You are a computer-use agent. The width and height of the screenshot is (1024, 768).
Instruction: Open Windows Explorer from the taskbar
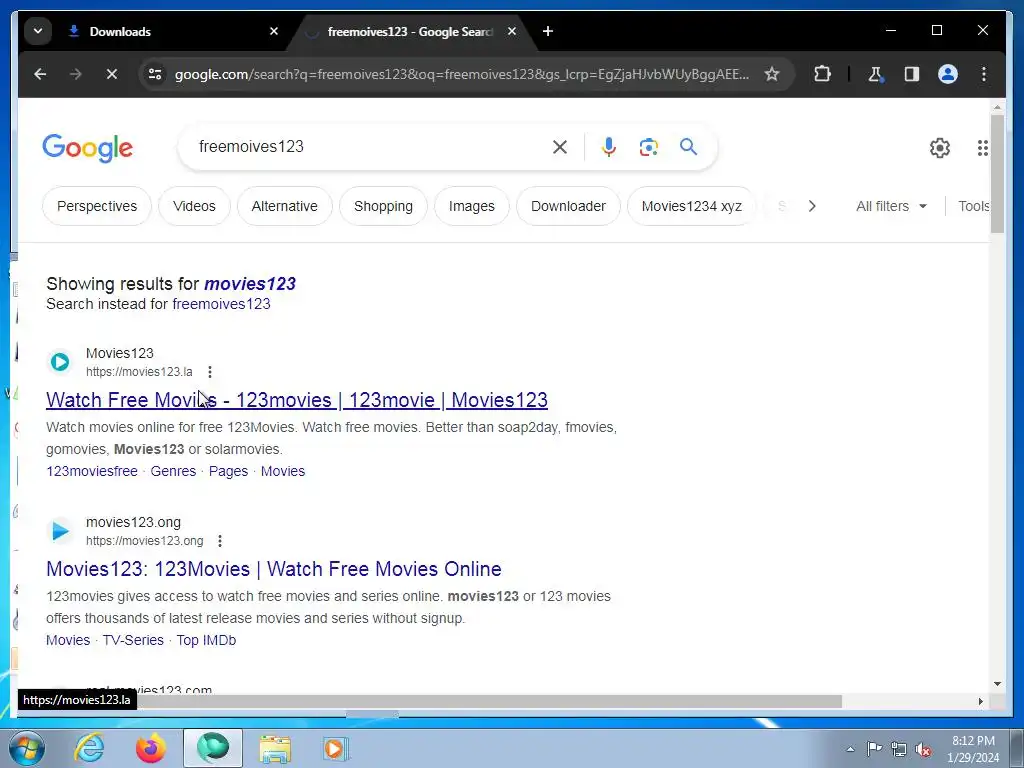pos(275,748)
